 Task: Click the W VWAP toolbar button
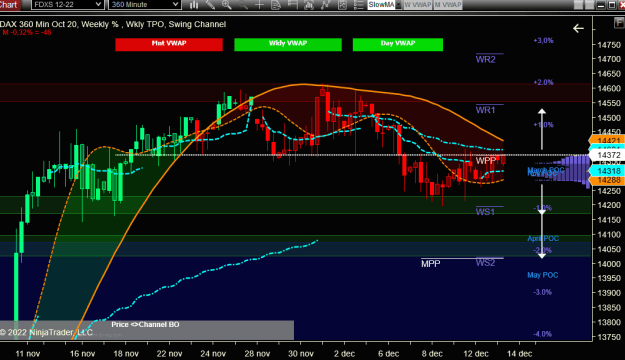coord(418,5)
